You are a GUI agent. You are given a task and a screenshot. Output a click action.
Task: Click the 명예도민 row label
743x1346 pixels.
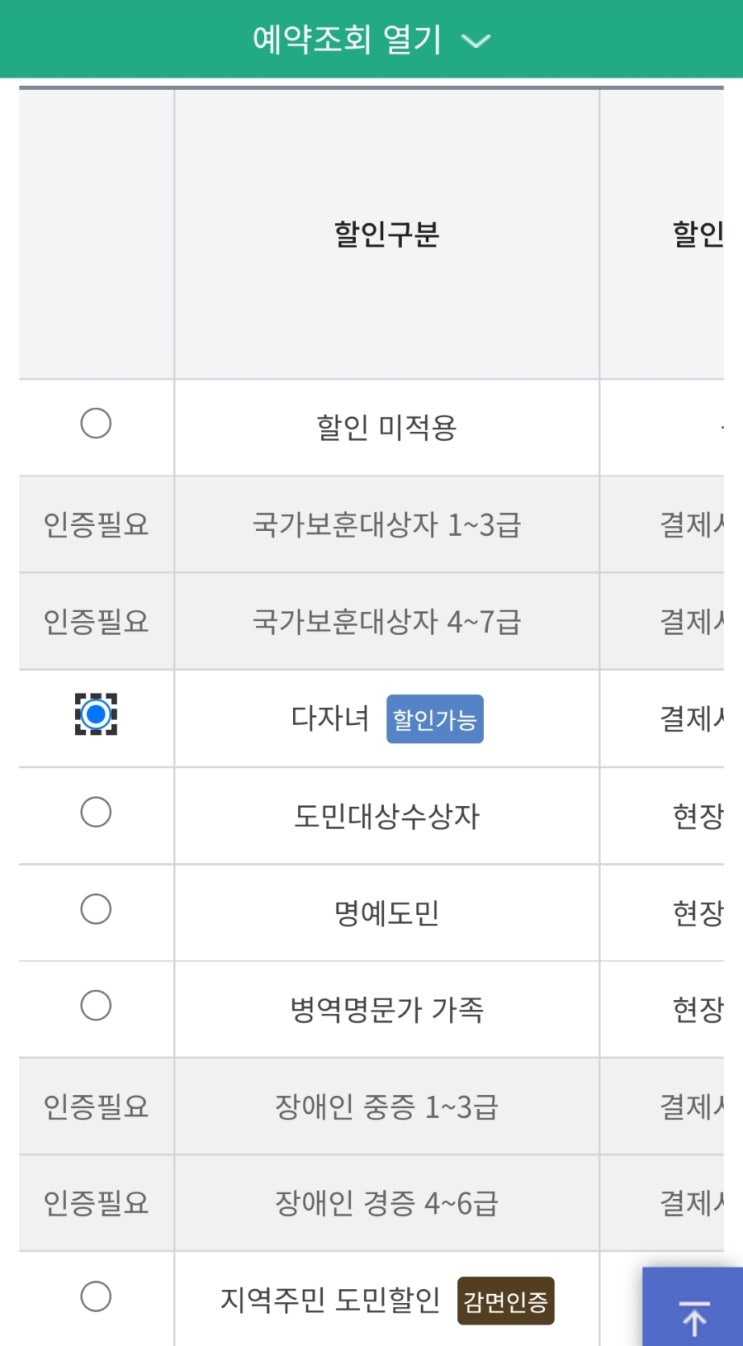pyautogui.click(x=387, y=913)
